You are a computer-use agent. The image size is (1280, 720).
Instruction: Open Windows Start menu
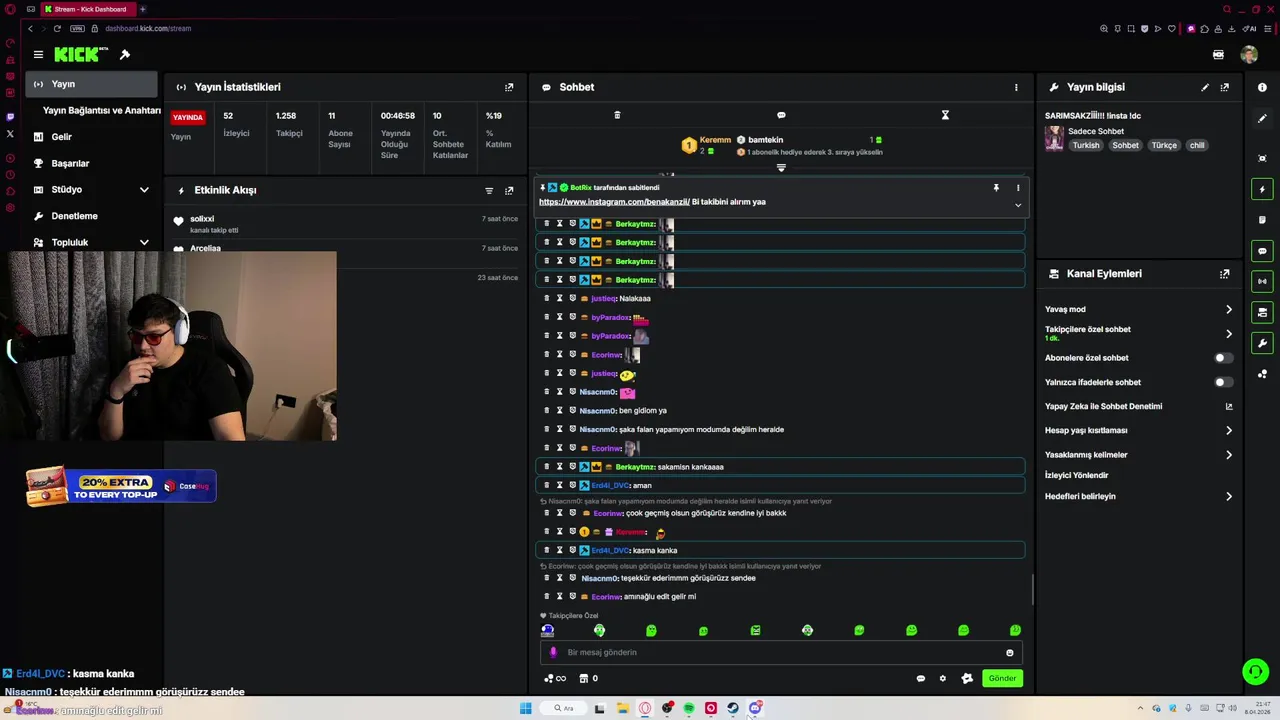(525, 708)
